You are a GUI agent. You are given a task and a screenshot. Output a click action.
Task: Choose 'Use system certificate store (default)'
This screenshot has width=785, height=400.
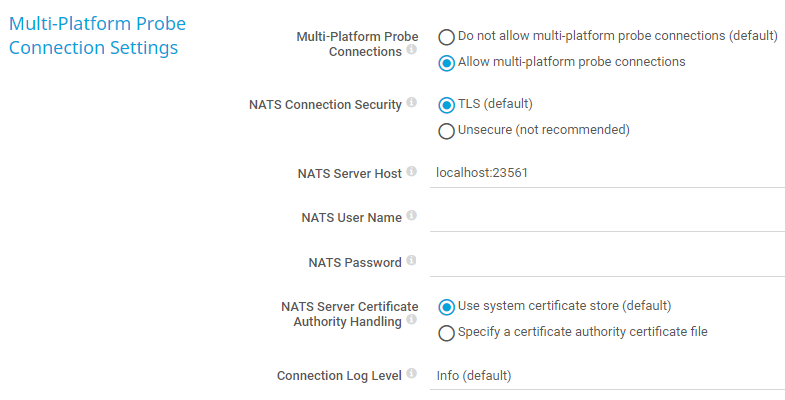(x=446, y=307)
